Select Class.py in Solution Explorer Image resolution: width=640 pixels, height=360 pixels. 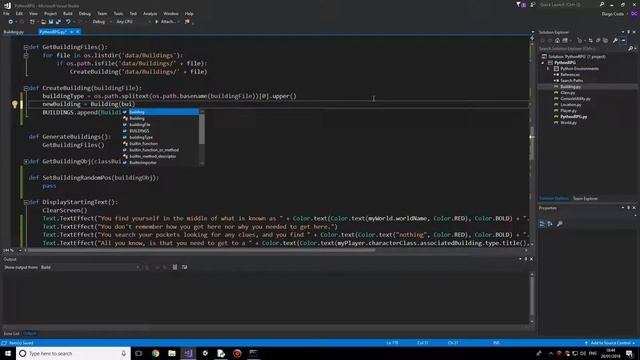click(567, 93)
